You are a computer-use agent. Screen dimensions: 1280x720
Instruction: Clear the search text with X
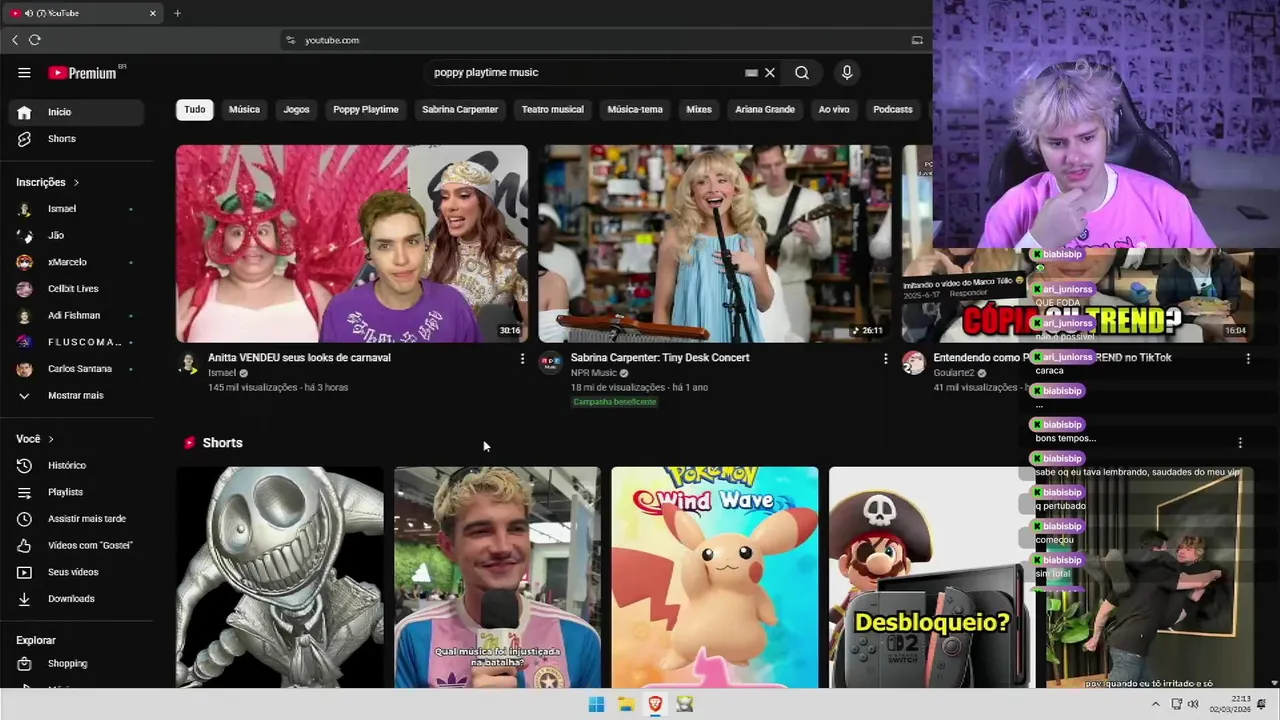pyautogui.click(x=770, y=72)
